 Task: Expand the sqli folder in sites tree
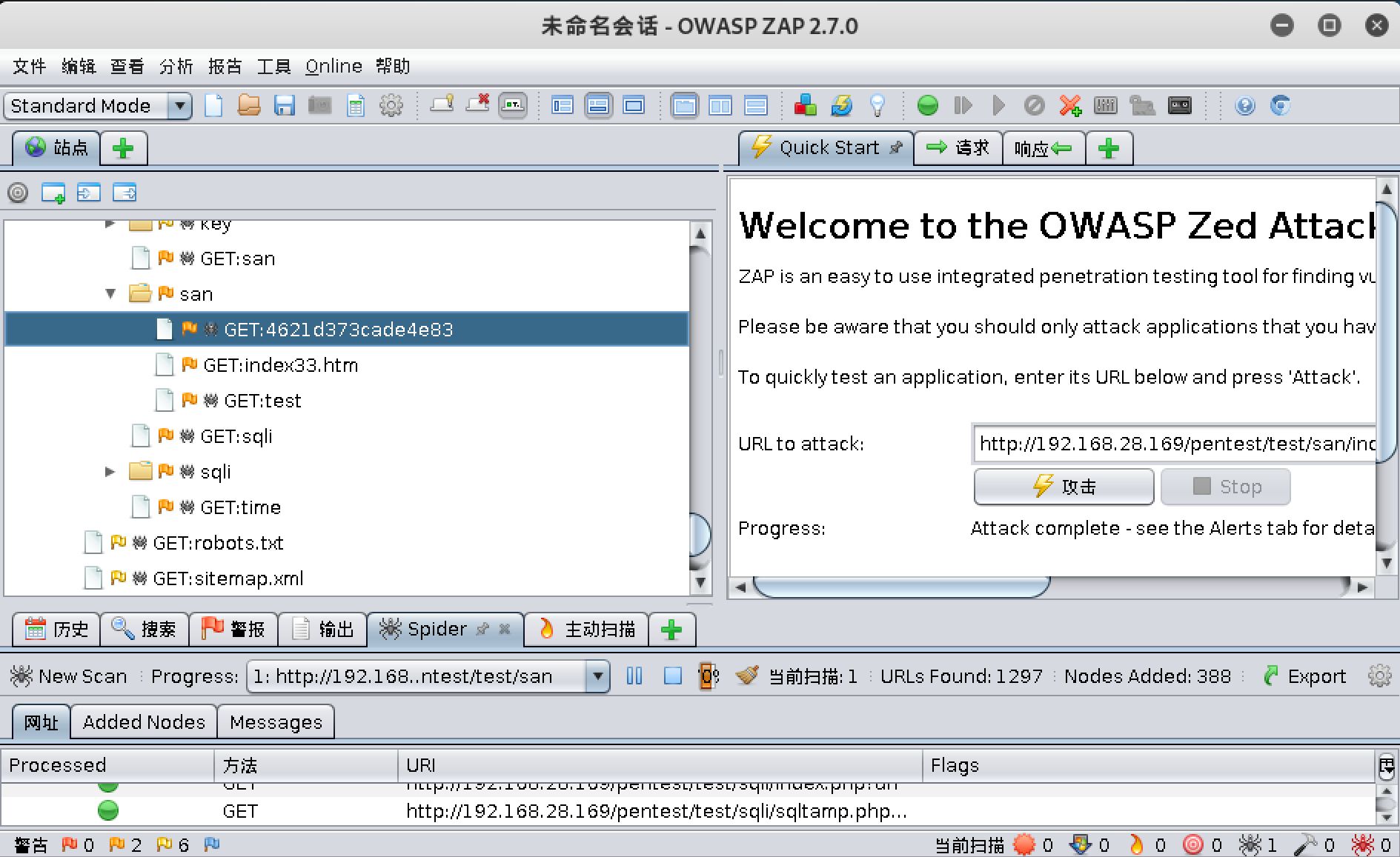pos(110,471)
